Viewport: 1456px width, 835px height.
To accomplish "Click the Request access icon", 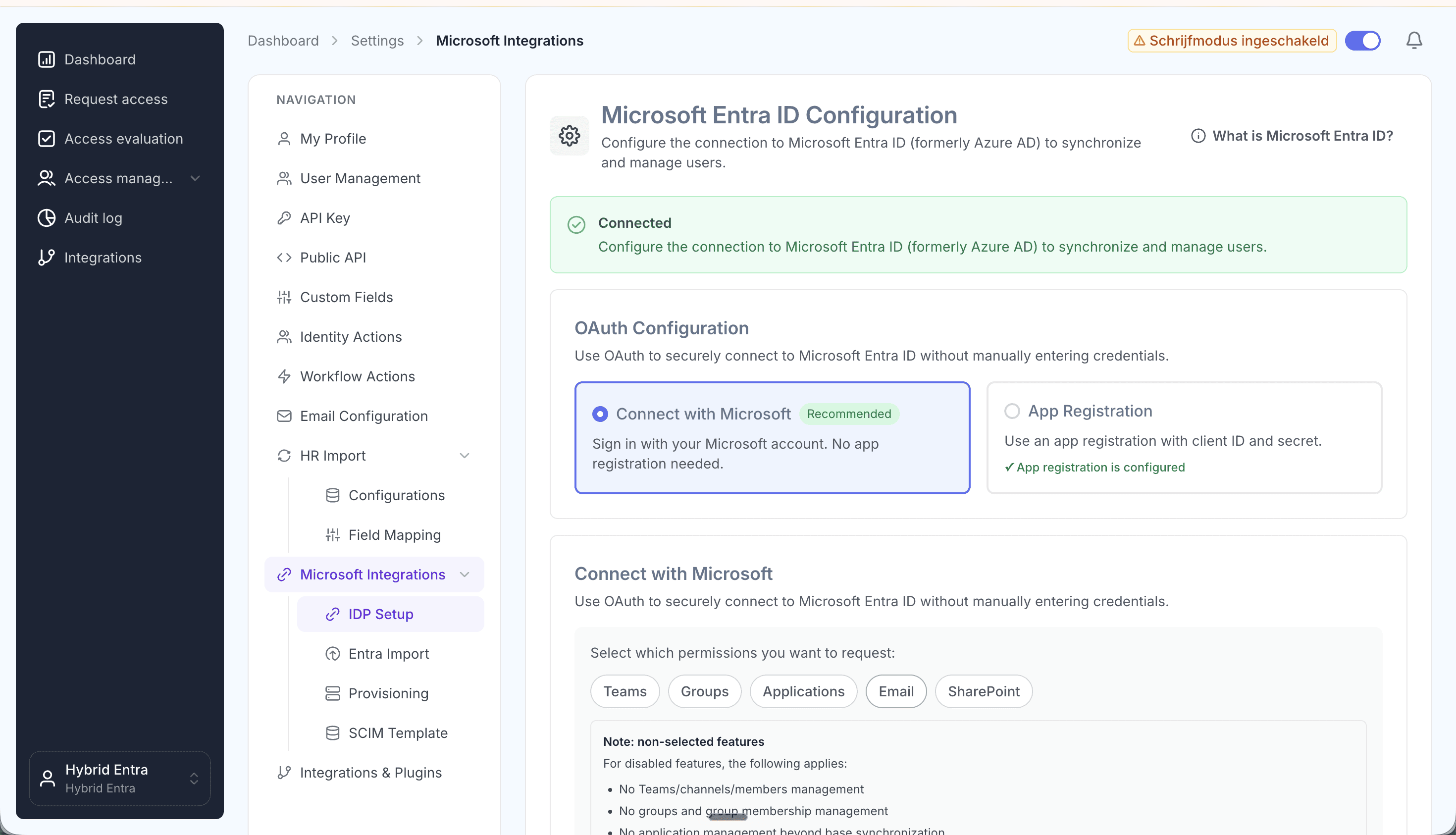I will pyautogui.click(x=47, y=99).
